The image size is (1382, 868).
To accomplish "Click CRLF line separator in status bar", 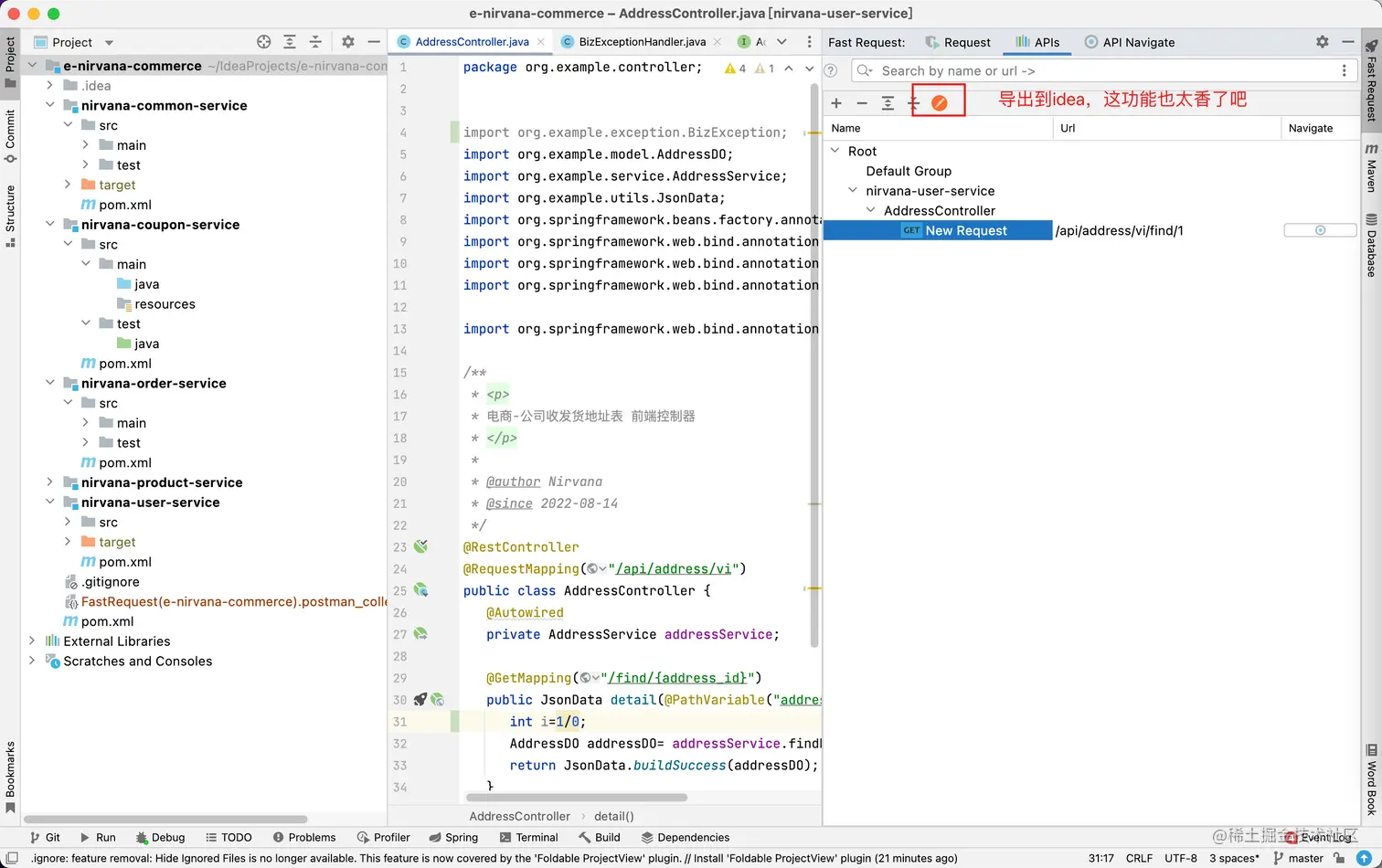I will click(1139, 858).
